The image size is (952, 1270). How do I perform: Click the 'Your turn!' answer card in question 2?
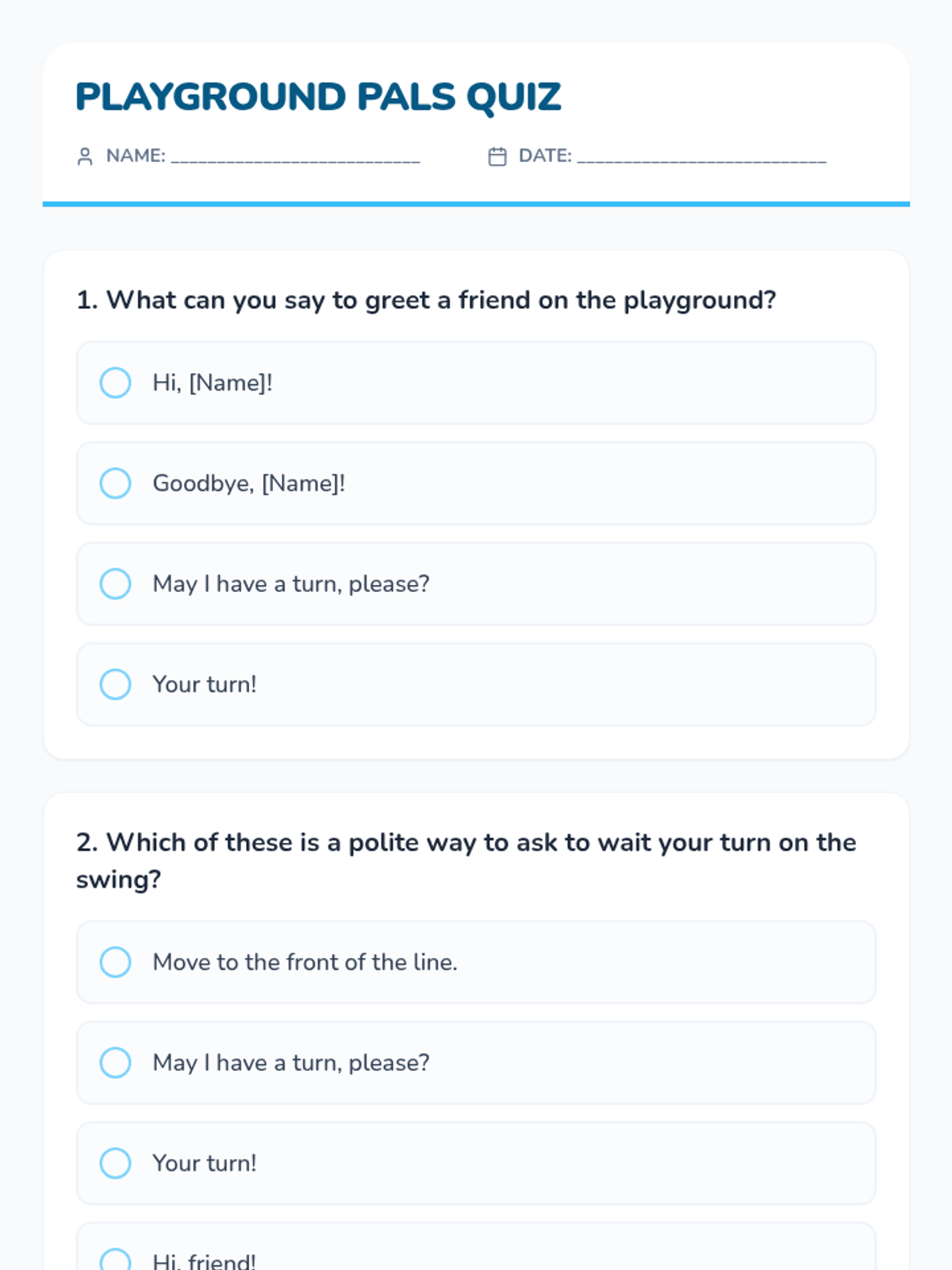tap(476, 1163)
